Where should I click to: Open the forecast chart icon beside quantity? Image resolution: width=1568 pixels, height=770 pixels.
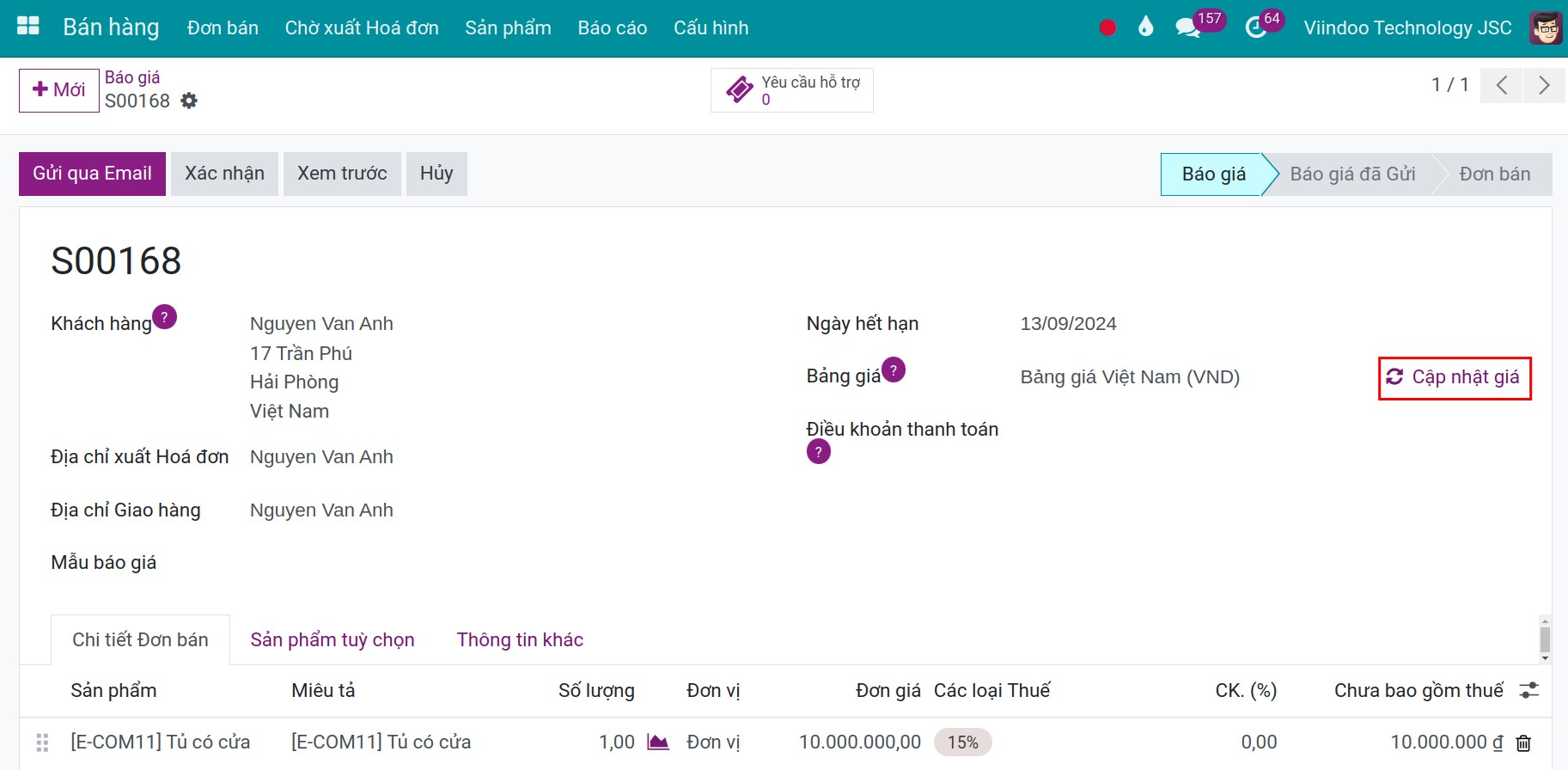658,742
